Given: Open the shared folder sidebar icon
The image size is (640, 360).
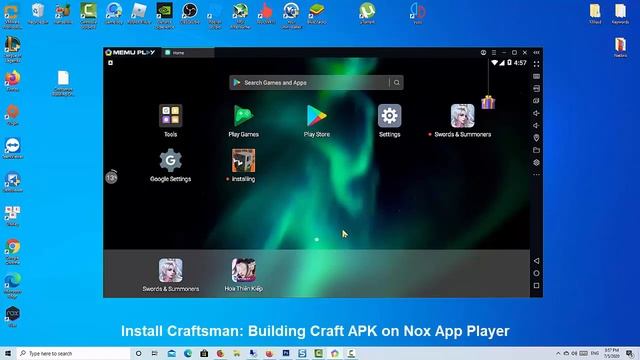Looking at the screenshot, I should click(x=536, y=150).
